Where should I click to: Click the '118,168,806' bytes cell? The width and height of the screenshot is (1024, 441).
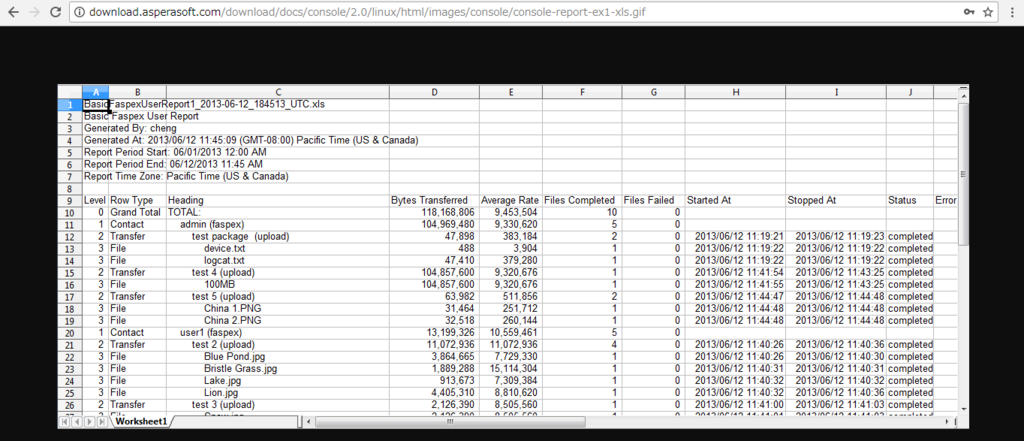434,212
